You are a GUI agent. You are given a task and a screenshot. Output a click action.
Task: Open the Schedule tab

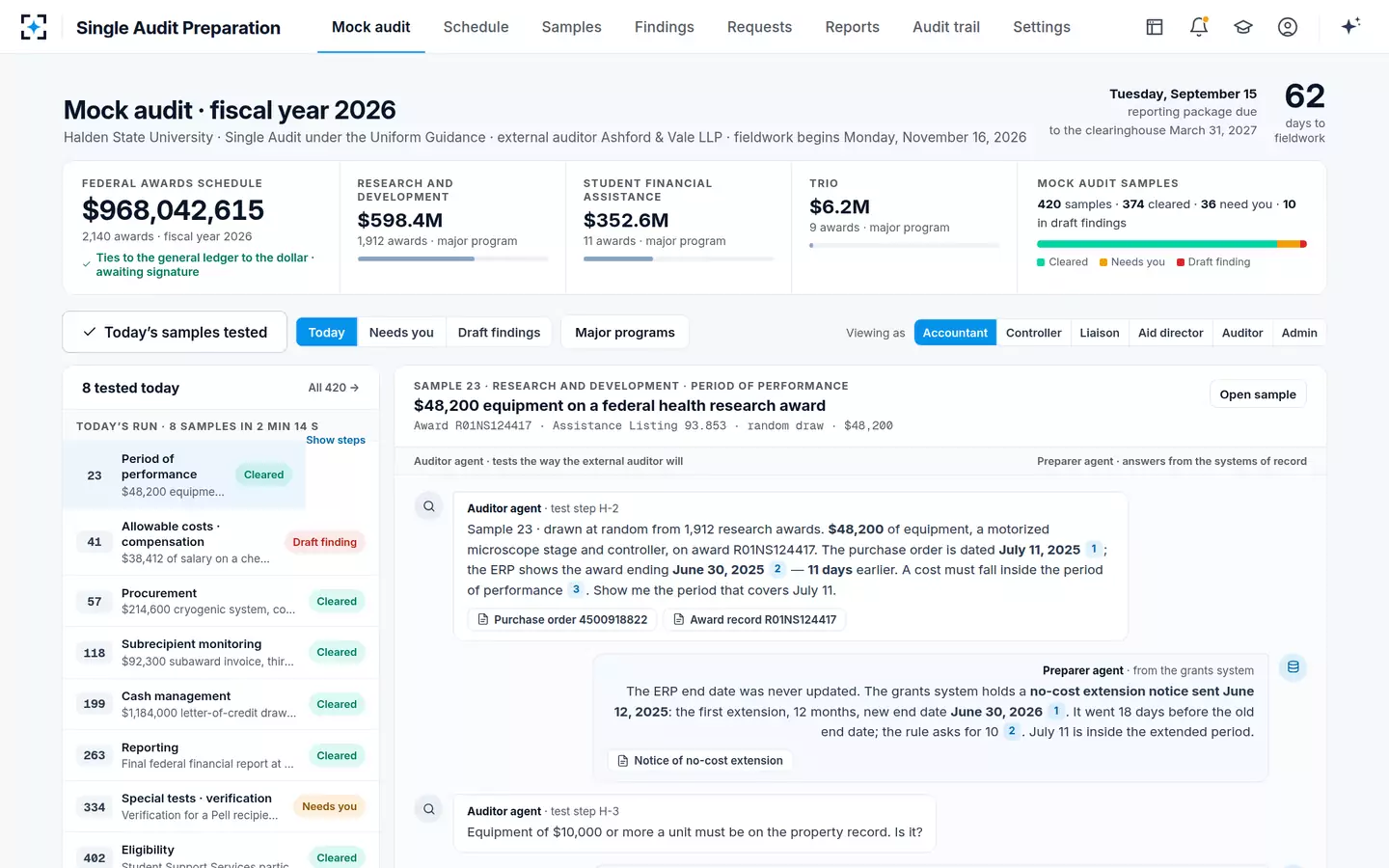(476, 27)
